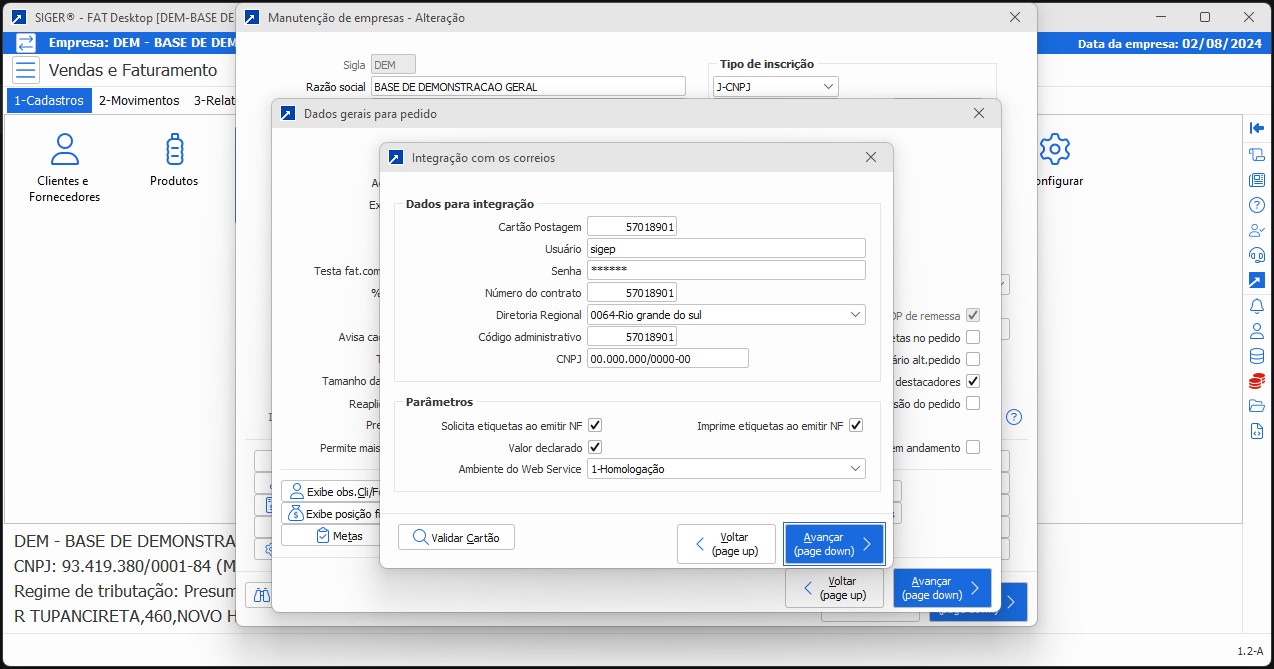The width and height of the screenshot is (1274, 669).
Task: Collapse the right sidebar using arrow icon
Action: coord(1257,128)
